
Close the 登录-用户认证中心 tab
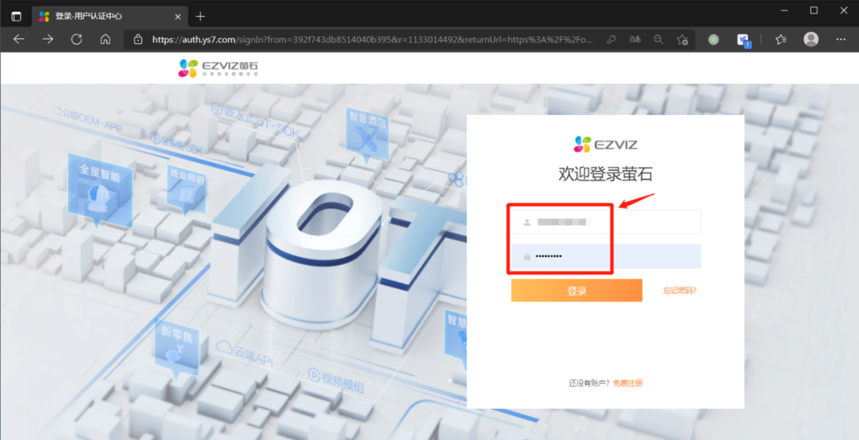(177, 16)
